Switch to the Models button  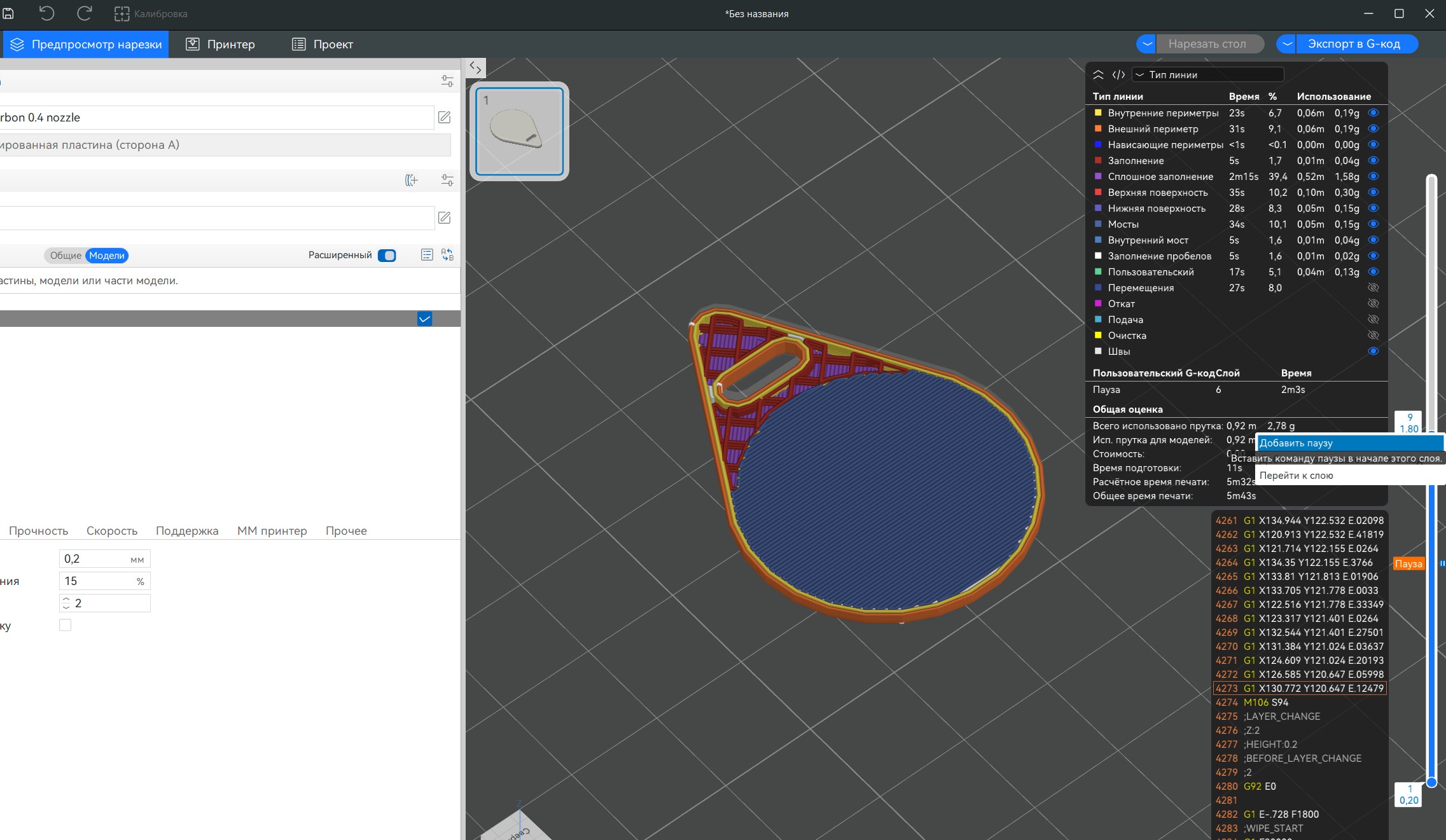(107, 256)
